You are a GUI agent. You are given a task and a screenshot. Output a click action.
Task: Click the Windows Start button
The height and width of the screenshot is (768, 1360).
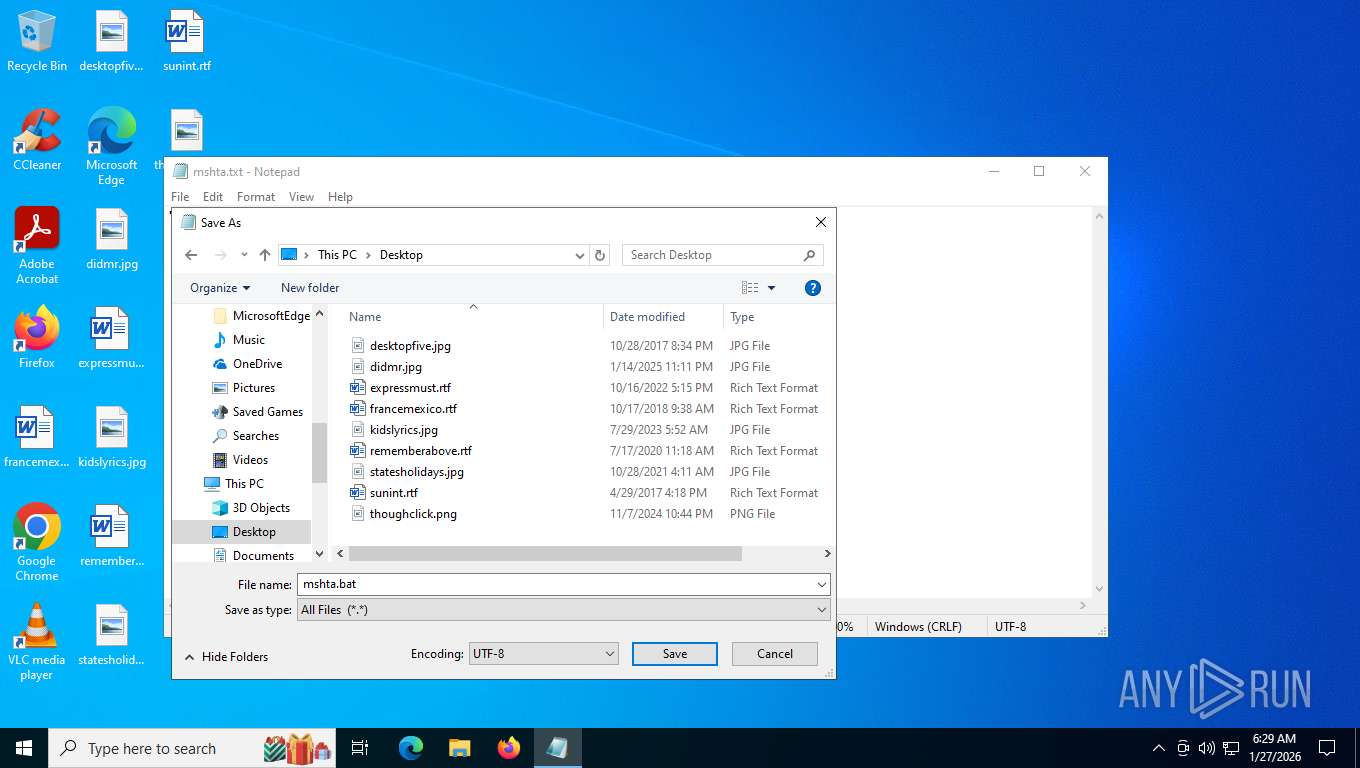click(x=24, y=748)
